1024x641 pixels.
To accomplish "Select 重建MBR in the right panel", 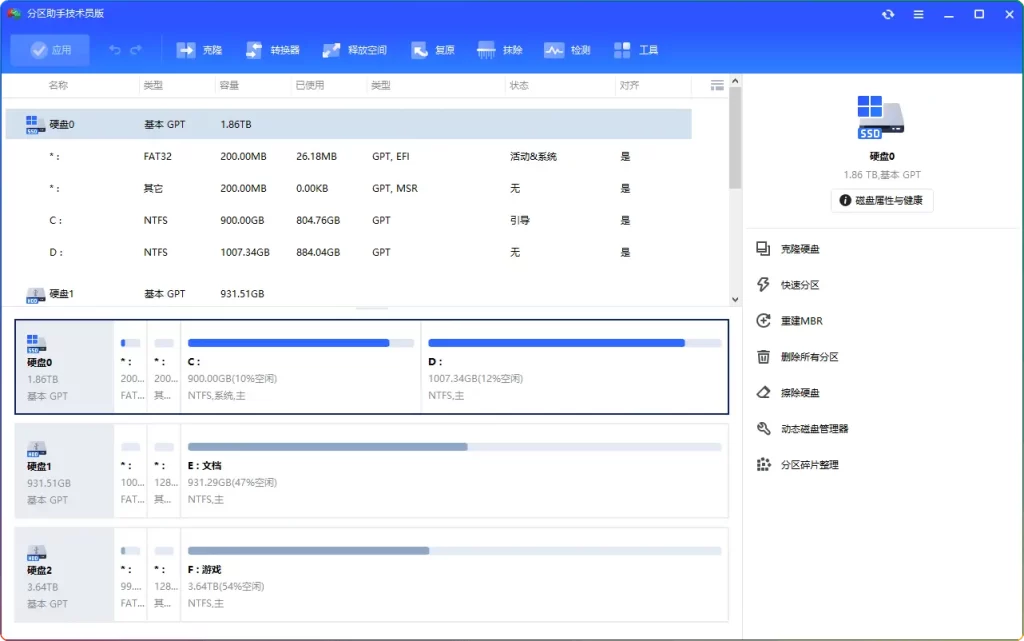I will pos(801,321).
